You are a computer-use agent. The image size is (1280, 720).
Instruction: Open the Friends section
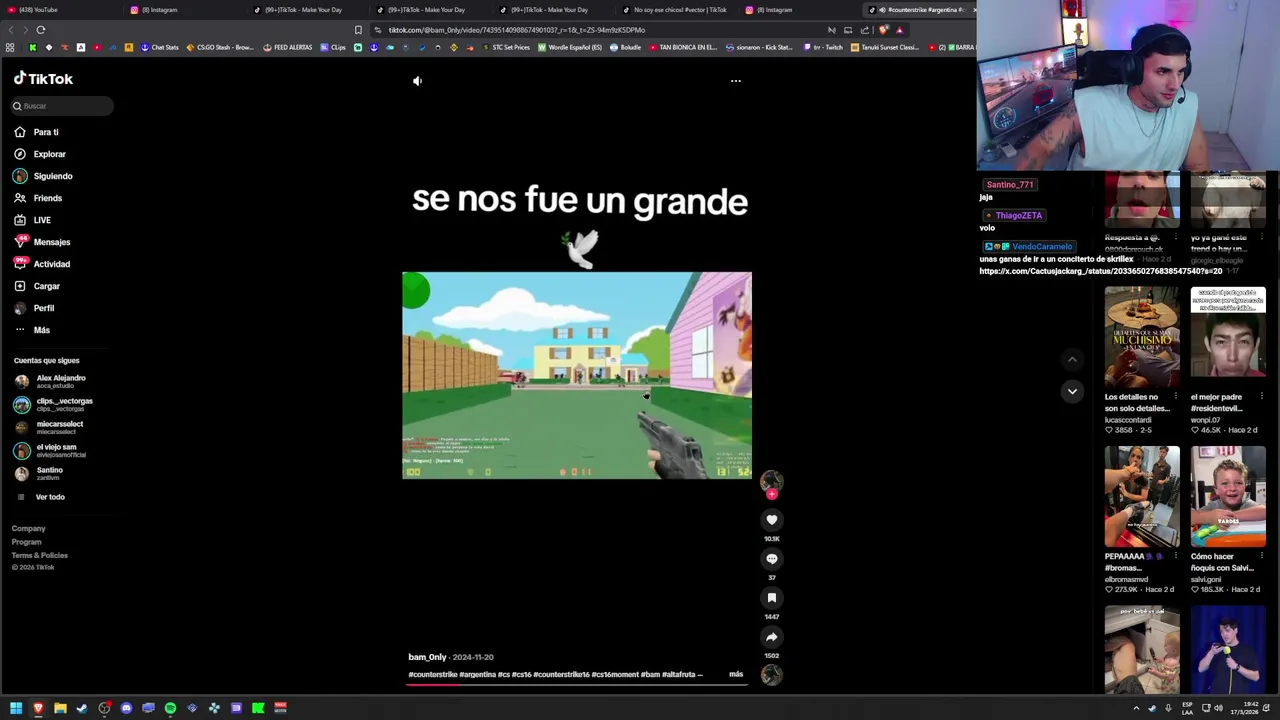pyautogui.click(x=38, y=198)
